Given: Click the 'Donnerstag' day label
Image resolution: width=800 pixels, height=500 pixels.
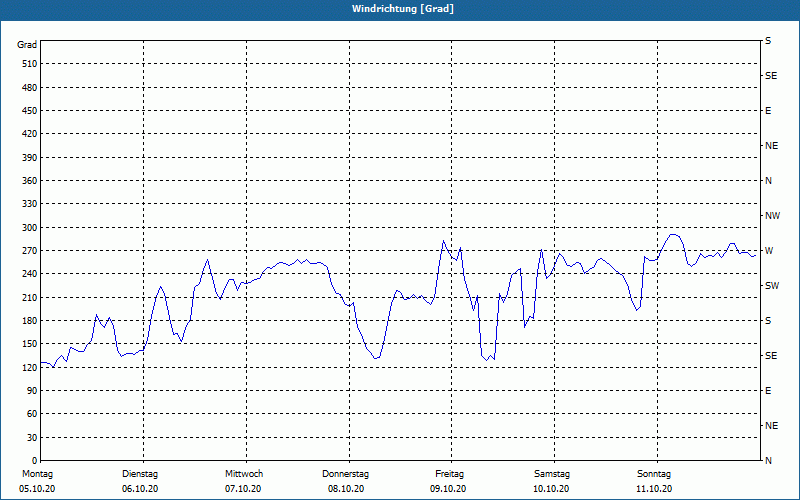Looking at the screenshot, I should [x=345, y=474].
